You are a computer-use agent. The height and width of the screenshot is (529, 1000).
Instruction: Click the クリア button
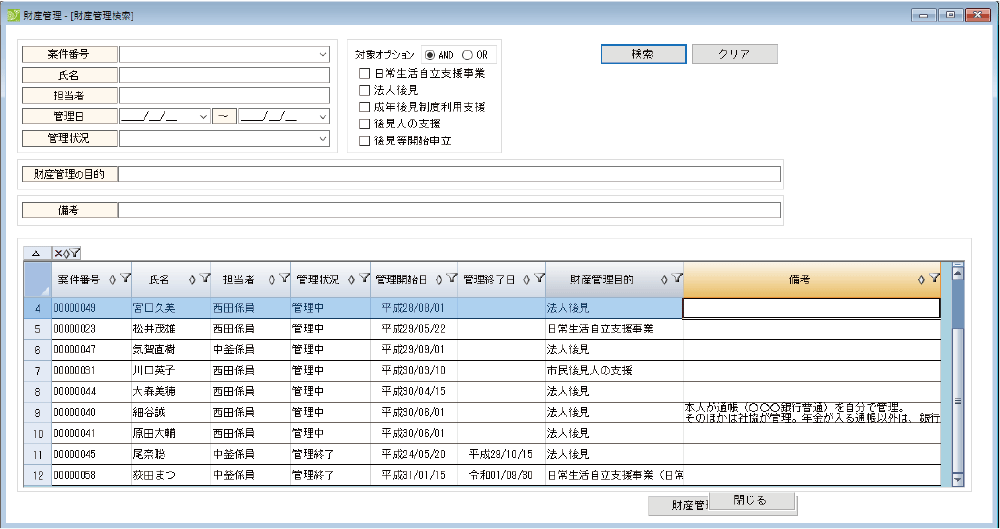pos(734,54)
